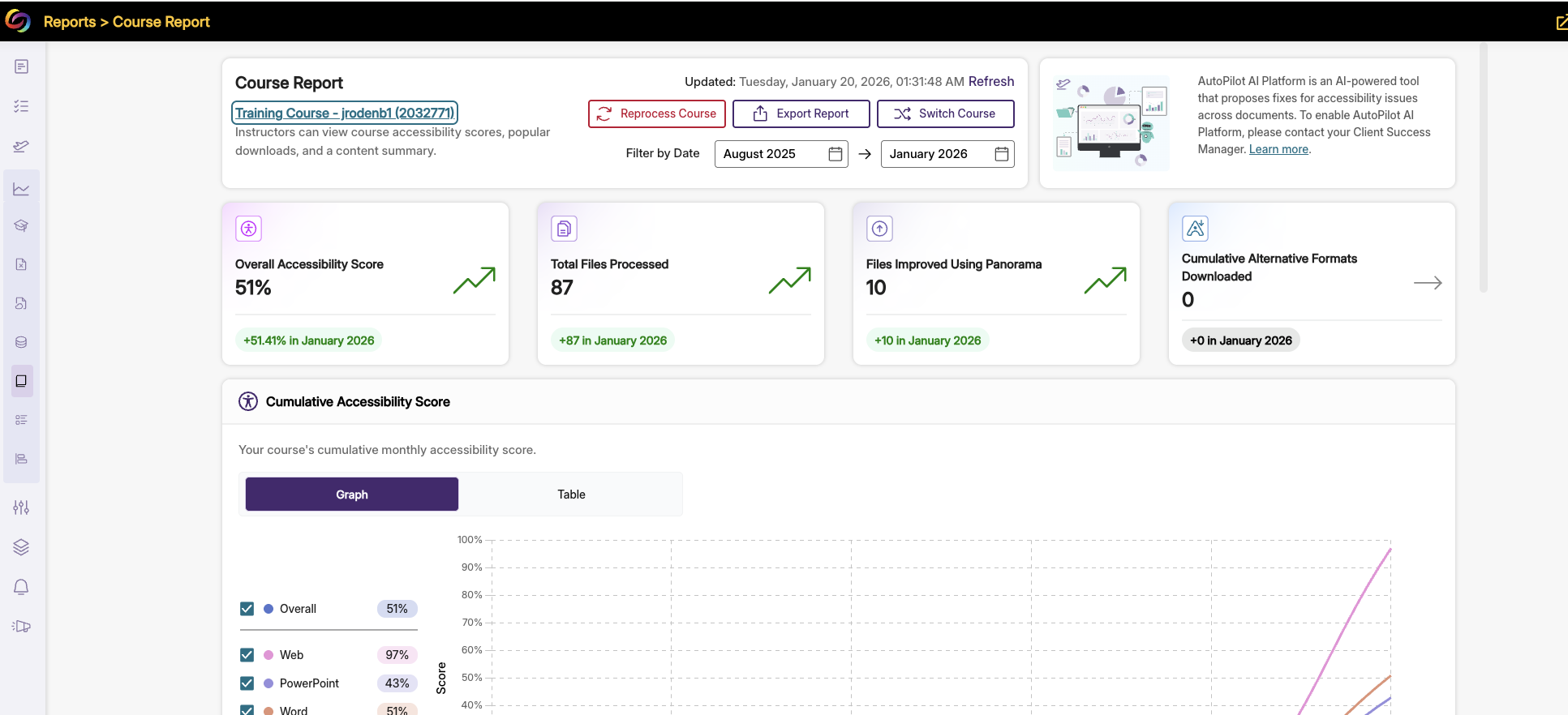
Task: Uncheck the Overall series checkbox
Action: pyautogui.click(x=247, y=609)
